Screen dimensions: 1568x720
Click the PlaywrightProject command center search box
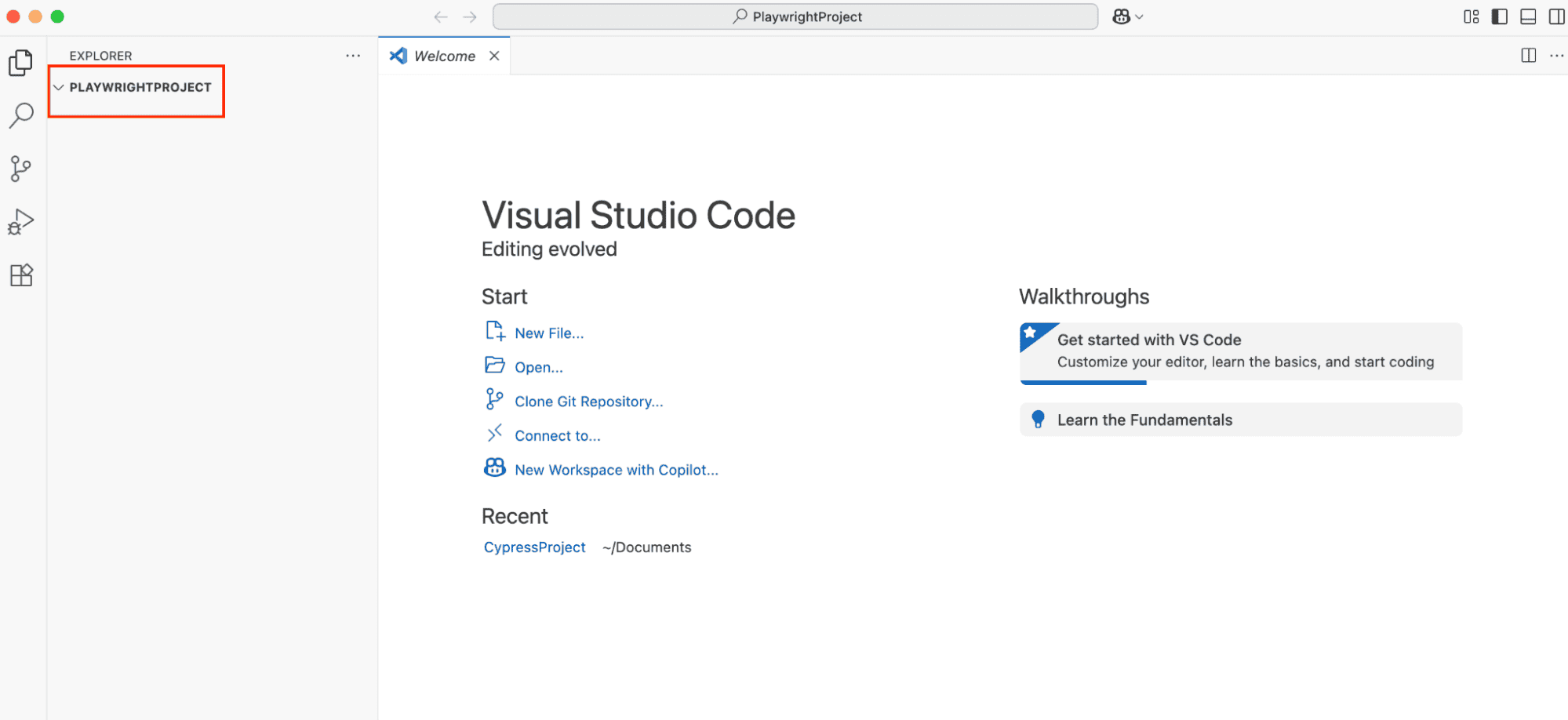[795, 16]
